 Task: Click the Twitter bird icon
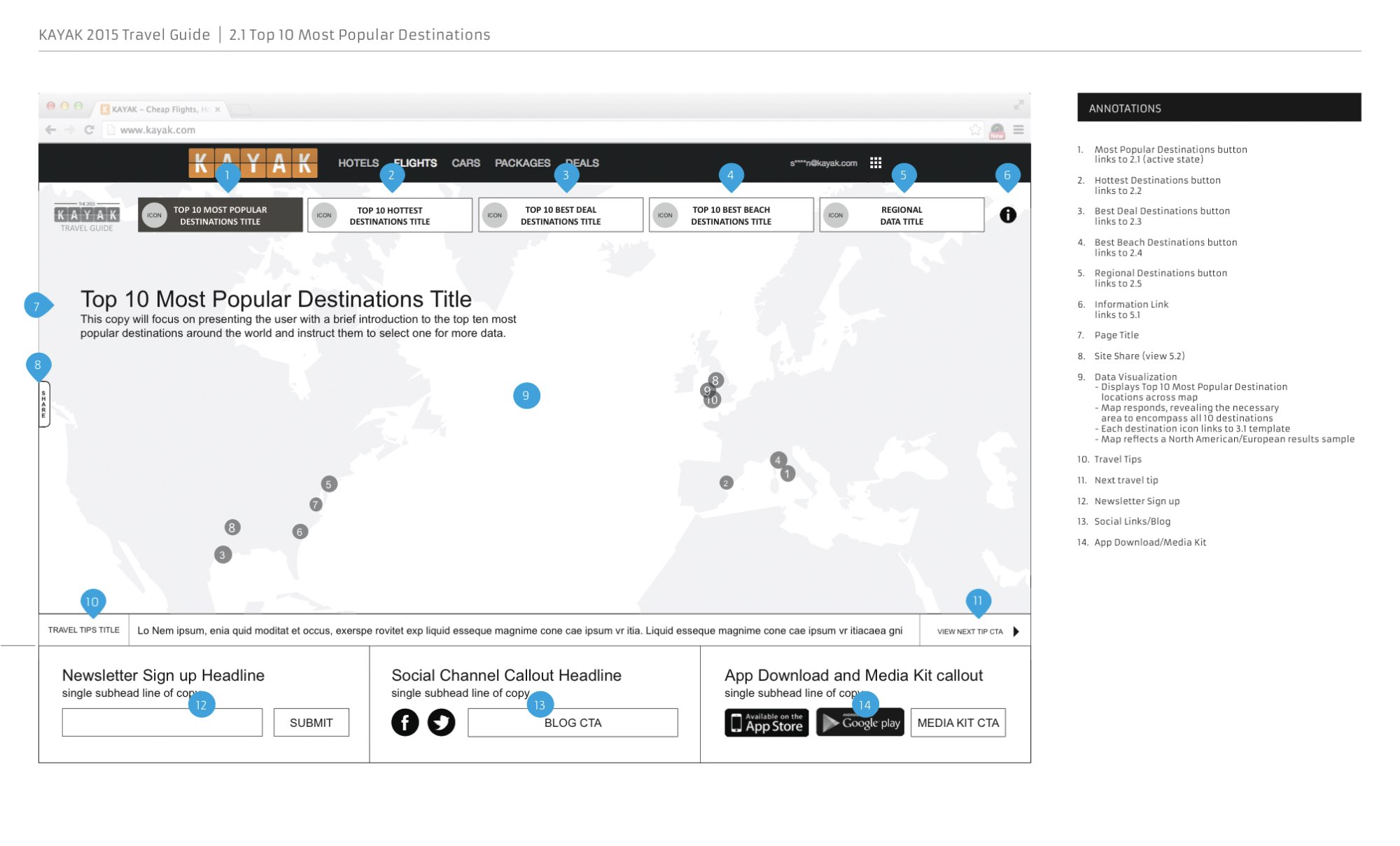(x=441, y=722)
